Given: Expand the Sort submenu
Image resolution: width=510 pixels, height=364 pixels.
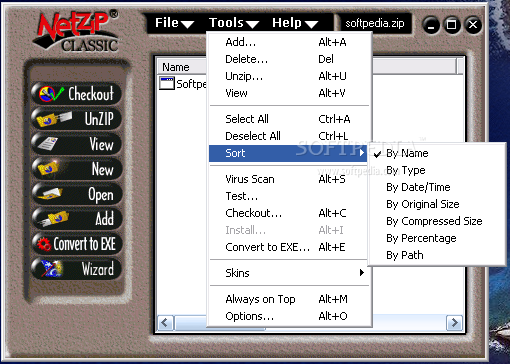Looking at the screenshot, I should pyautogui.click(x=288, y=153).
